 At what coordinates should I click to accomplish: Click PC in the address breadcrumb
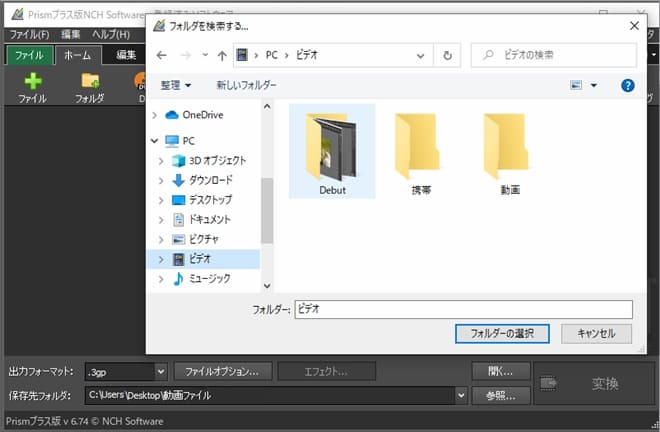(271, 55)
